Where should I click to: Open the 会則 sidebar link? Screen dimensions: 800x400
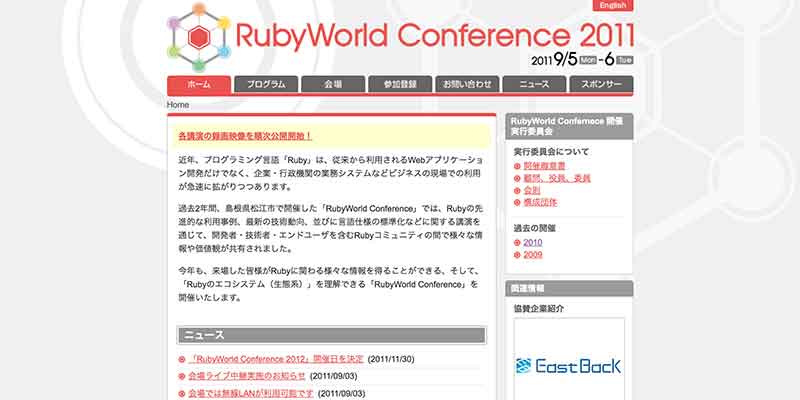point(532,190)
